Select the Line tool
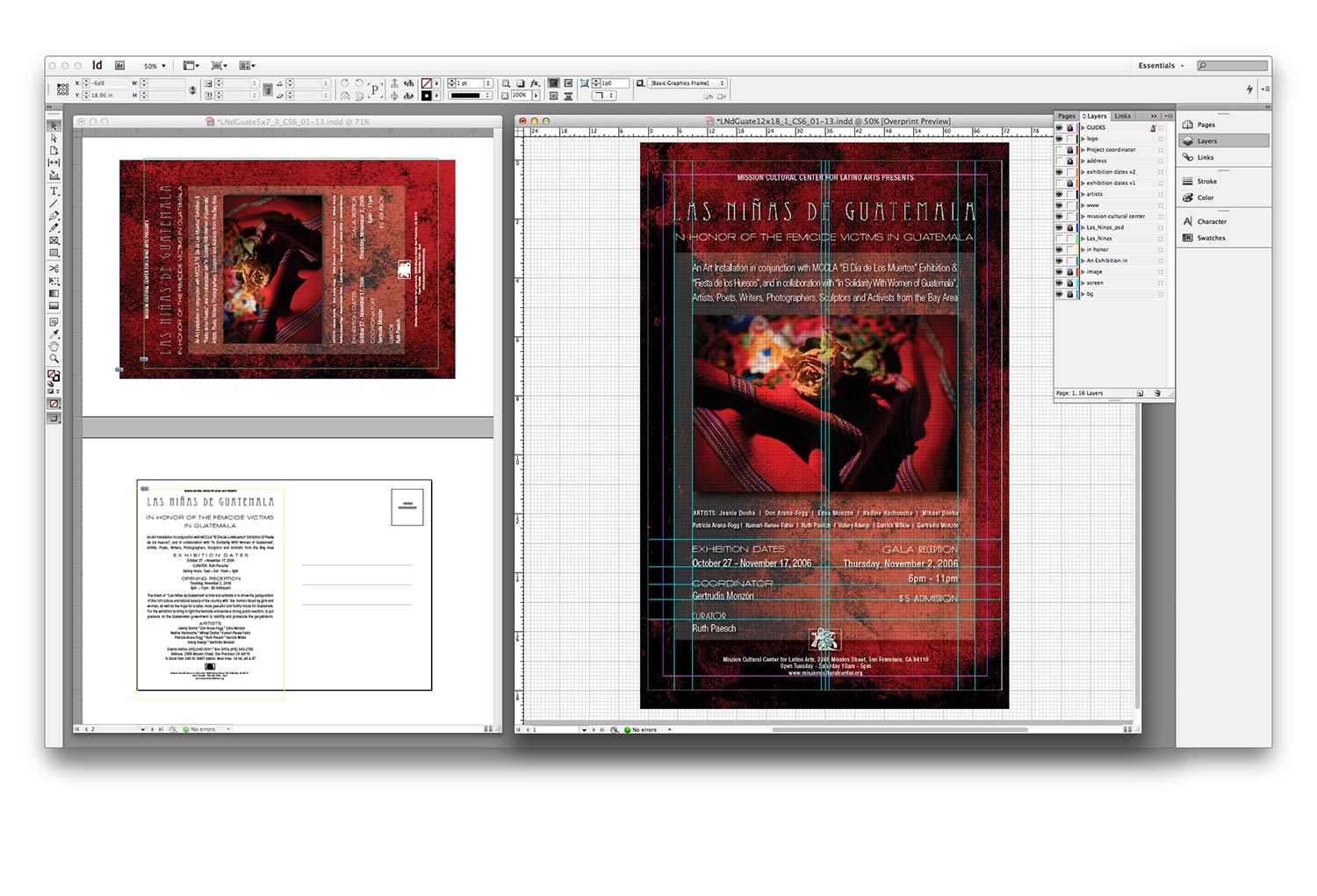This screenshot has height=896, width=1317. (x=54, y=204)
